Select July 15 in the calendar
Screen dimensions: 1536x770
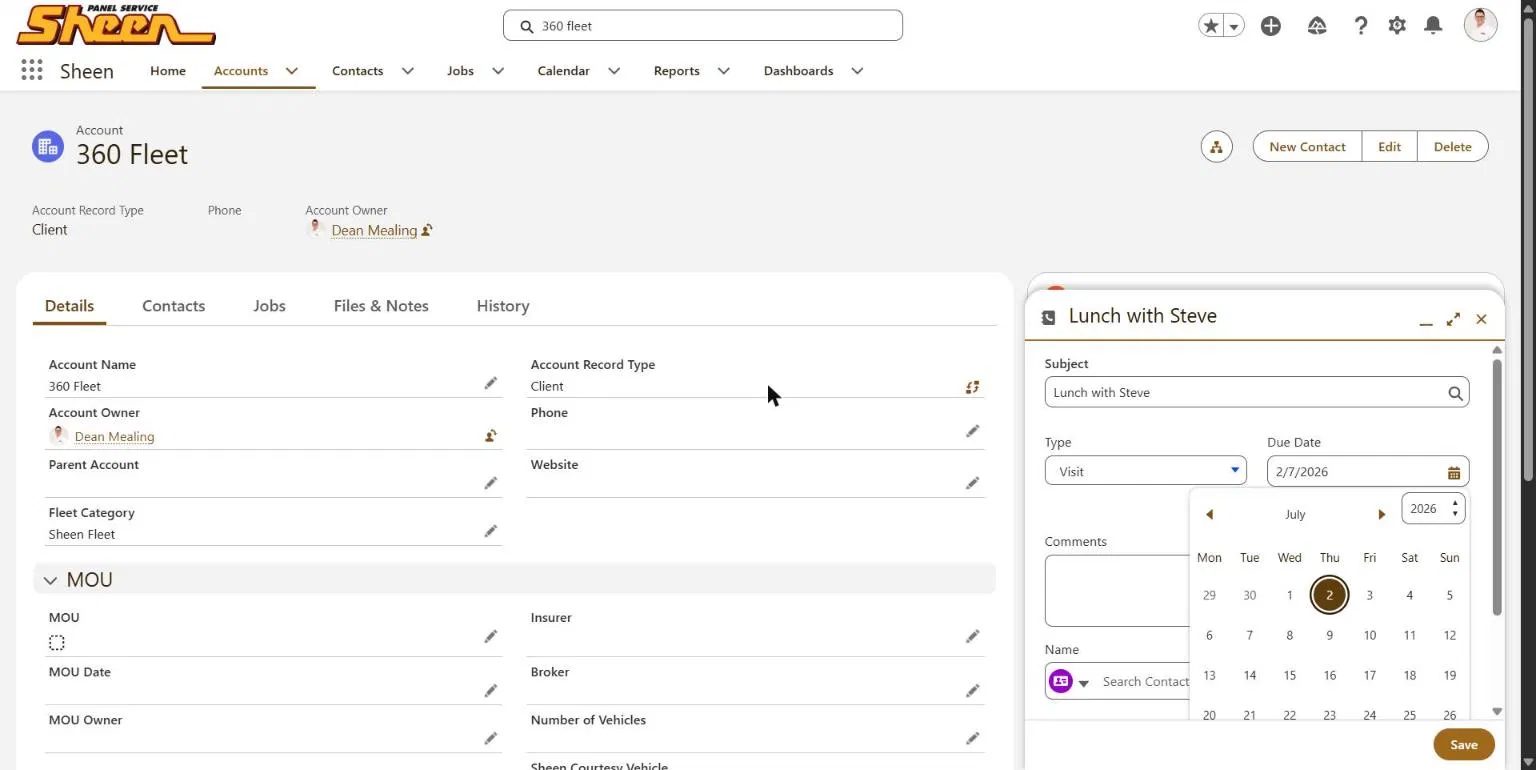point(1290,675)
